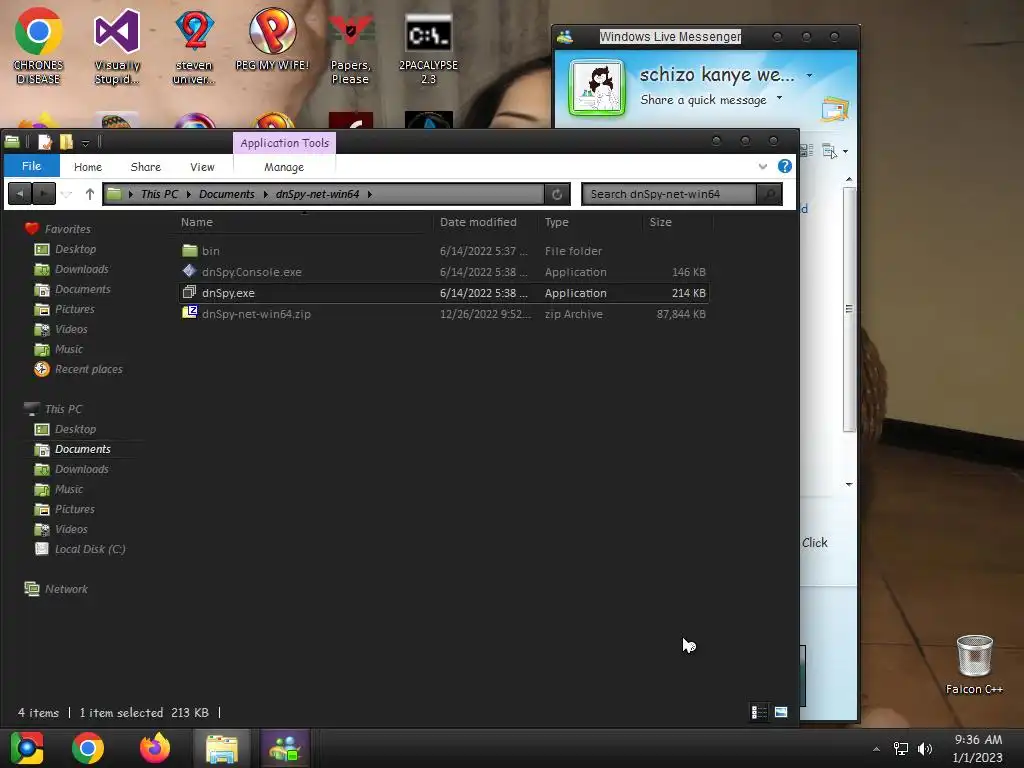1024x768 pixels.
Task: Open the PEG MY WIFE! desktop shortcut
Action: 272,39
